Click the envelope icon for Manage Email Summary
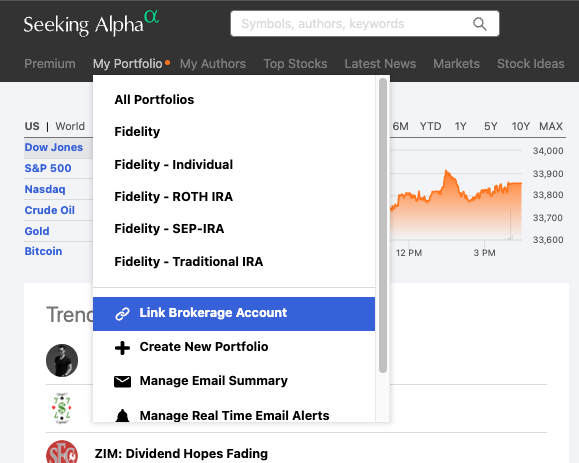This screenshot has width=579, height=463. tap(122, 381)
